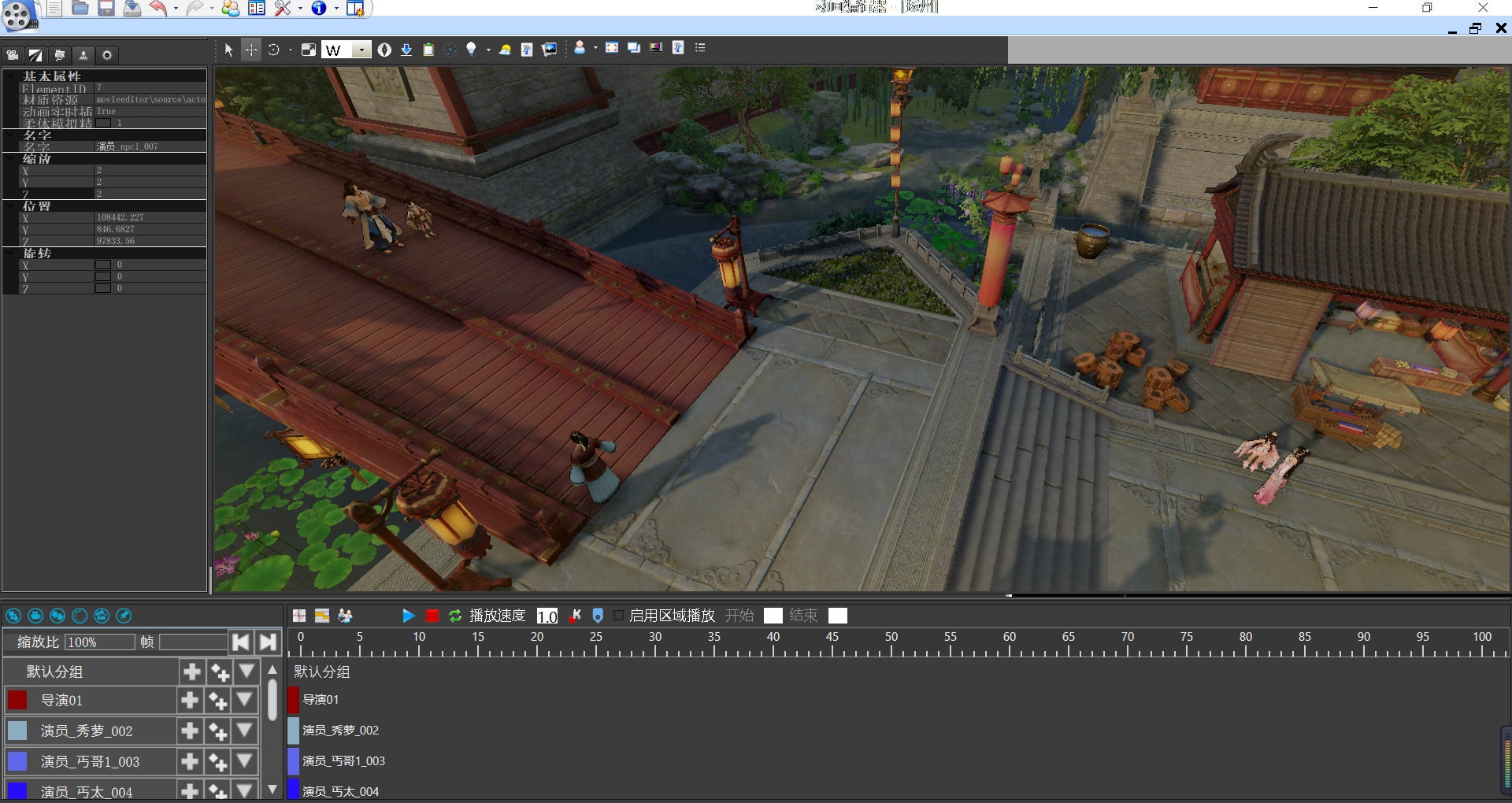The height and width of the screenshot is (803, 1512).
Task: Jump to last frame button
Action: click(268, 642)
